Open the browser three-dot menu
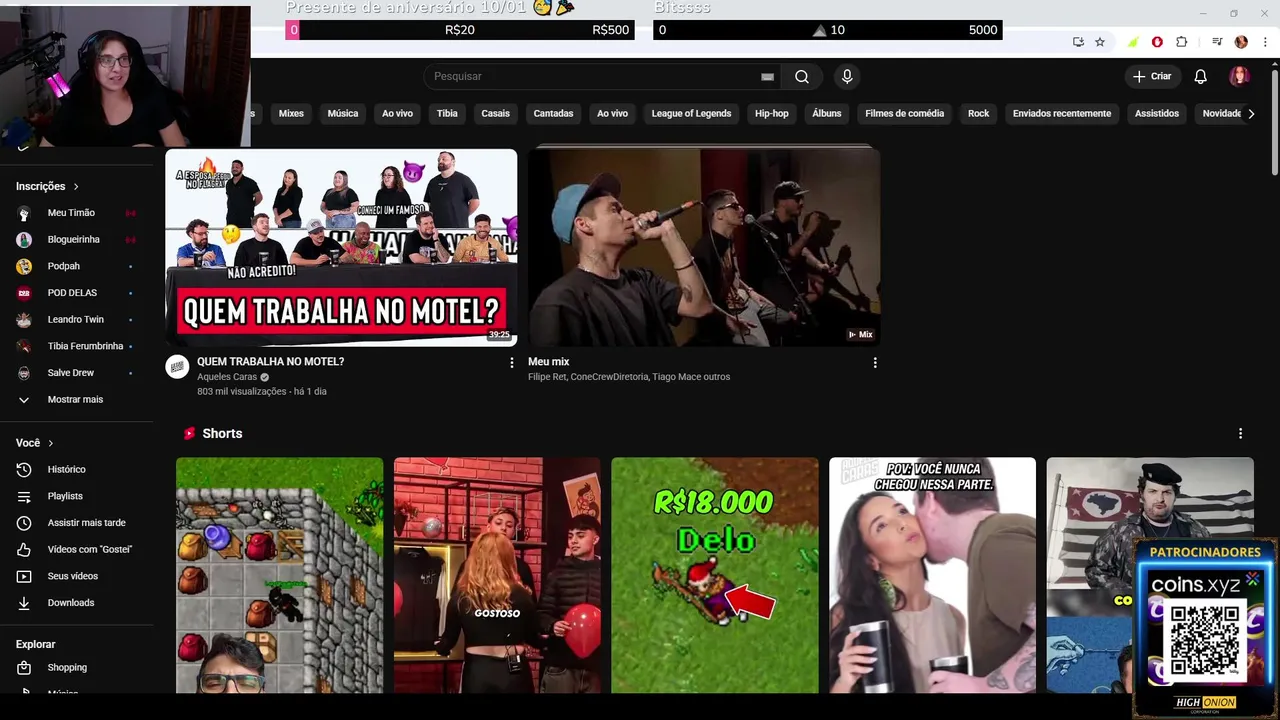 click(1266, 42)
